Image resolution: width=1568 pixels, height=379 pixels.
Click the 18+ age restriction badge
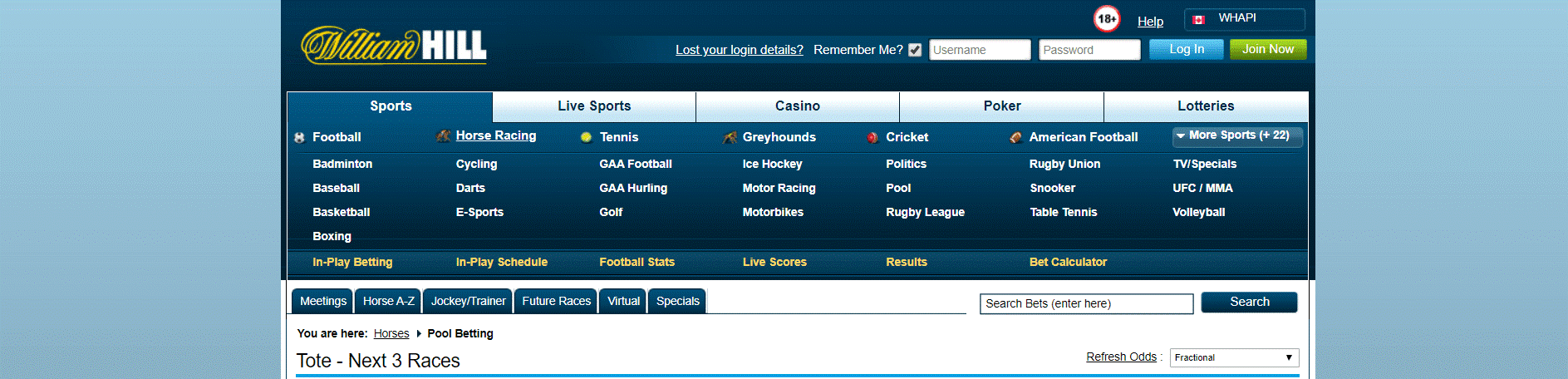(x=1107, y=18)
